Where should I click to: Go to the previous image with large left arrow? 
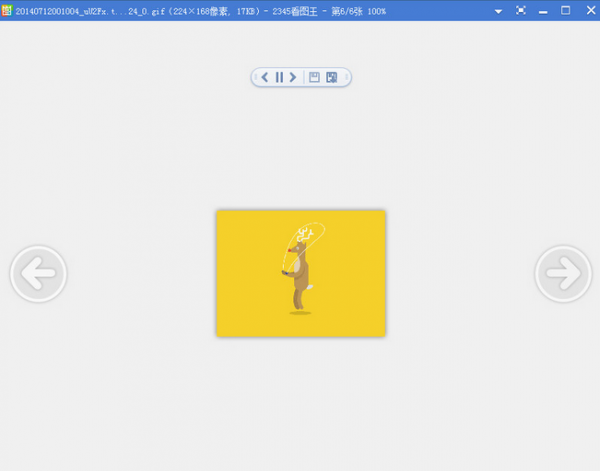pos(38,274)
